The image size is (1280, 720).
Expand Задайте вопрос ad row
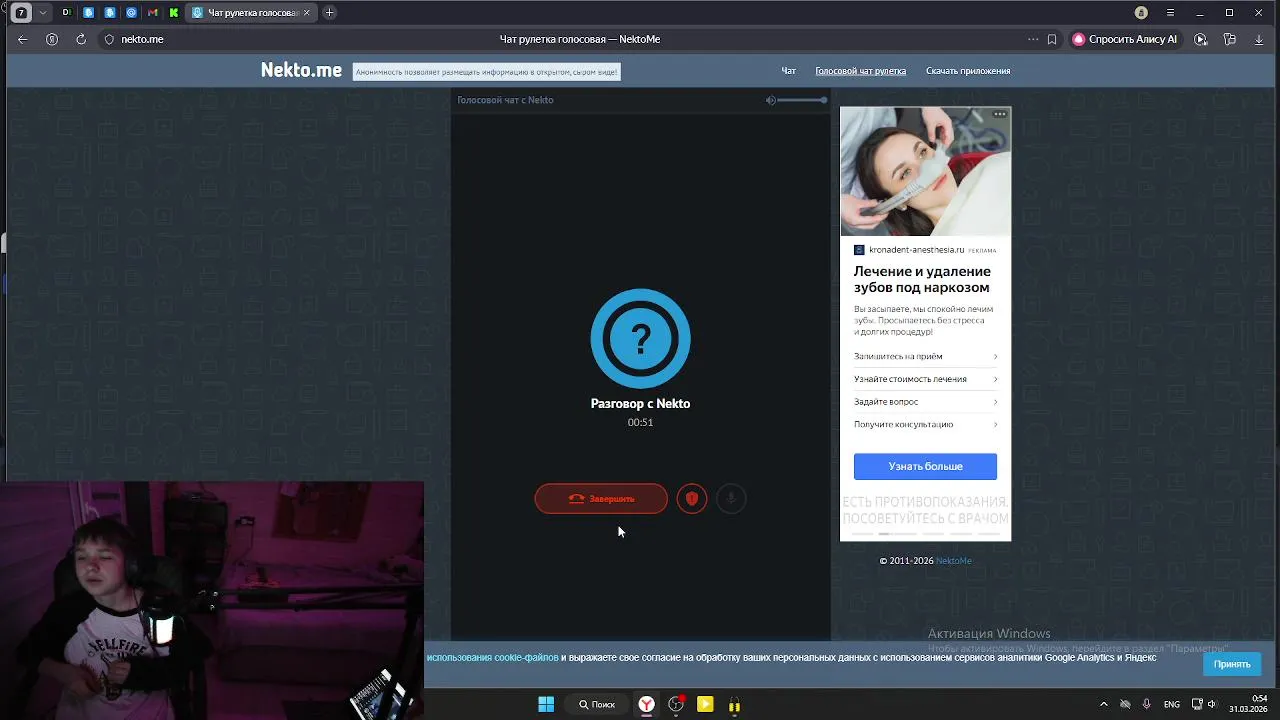[925, 402]
